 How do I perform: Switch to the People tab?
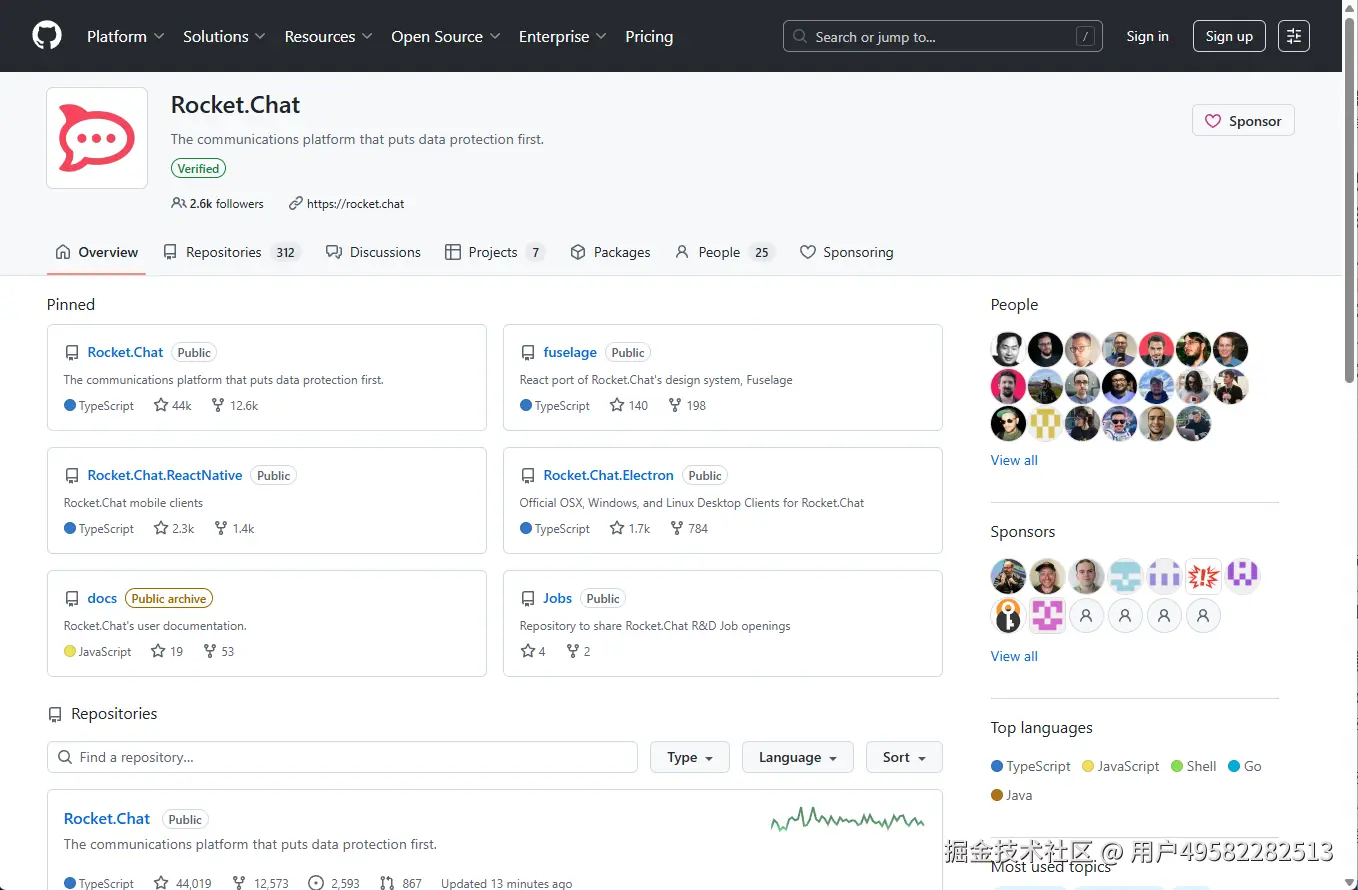[x=725, y=252]
